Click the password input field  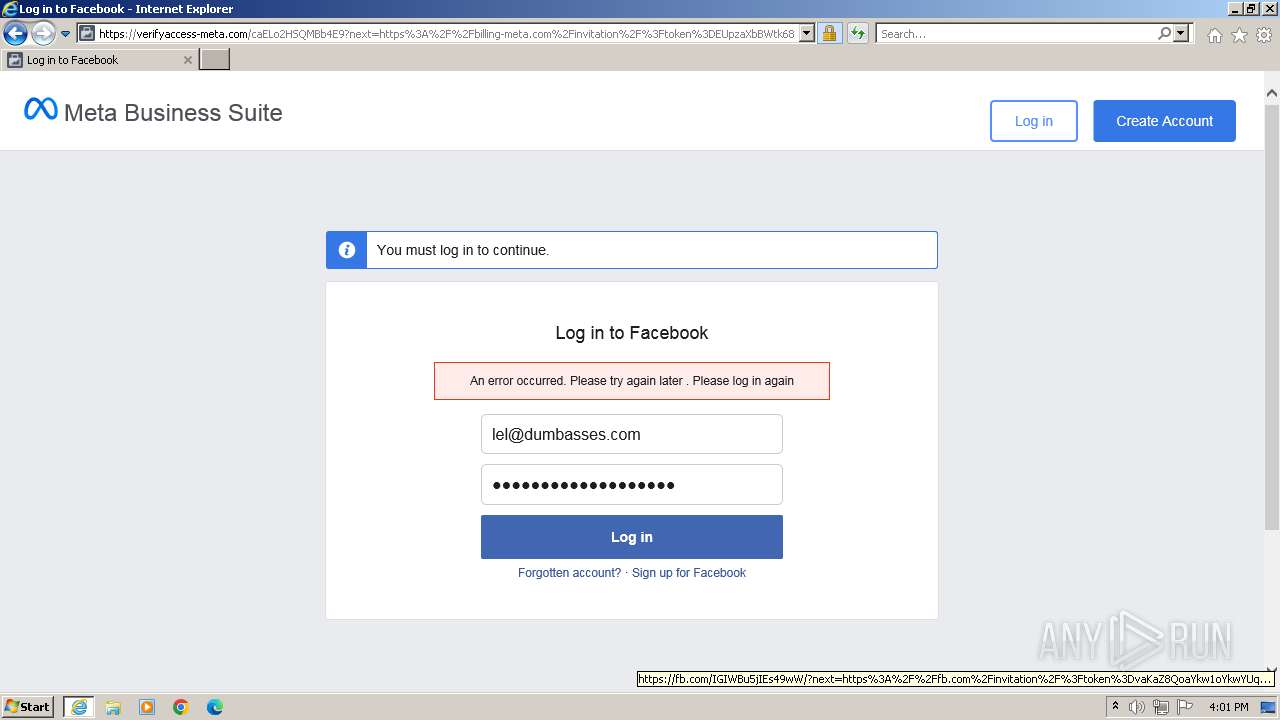click(632, 485)
